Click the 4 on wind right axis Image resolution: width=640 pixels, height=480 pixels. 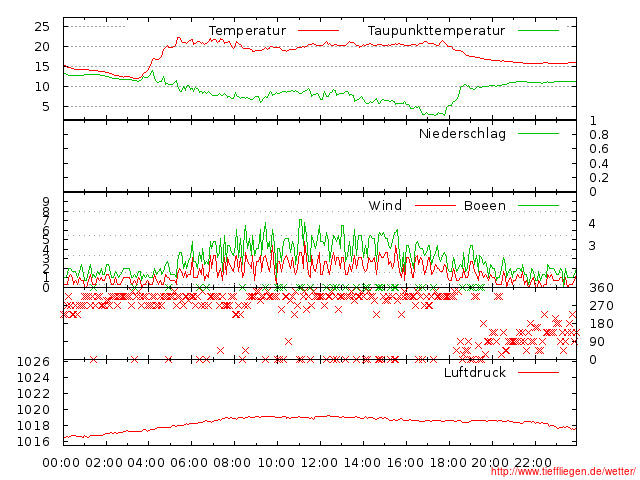click(x=592, y=224)
